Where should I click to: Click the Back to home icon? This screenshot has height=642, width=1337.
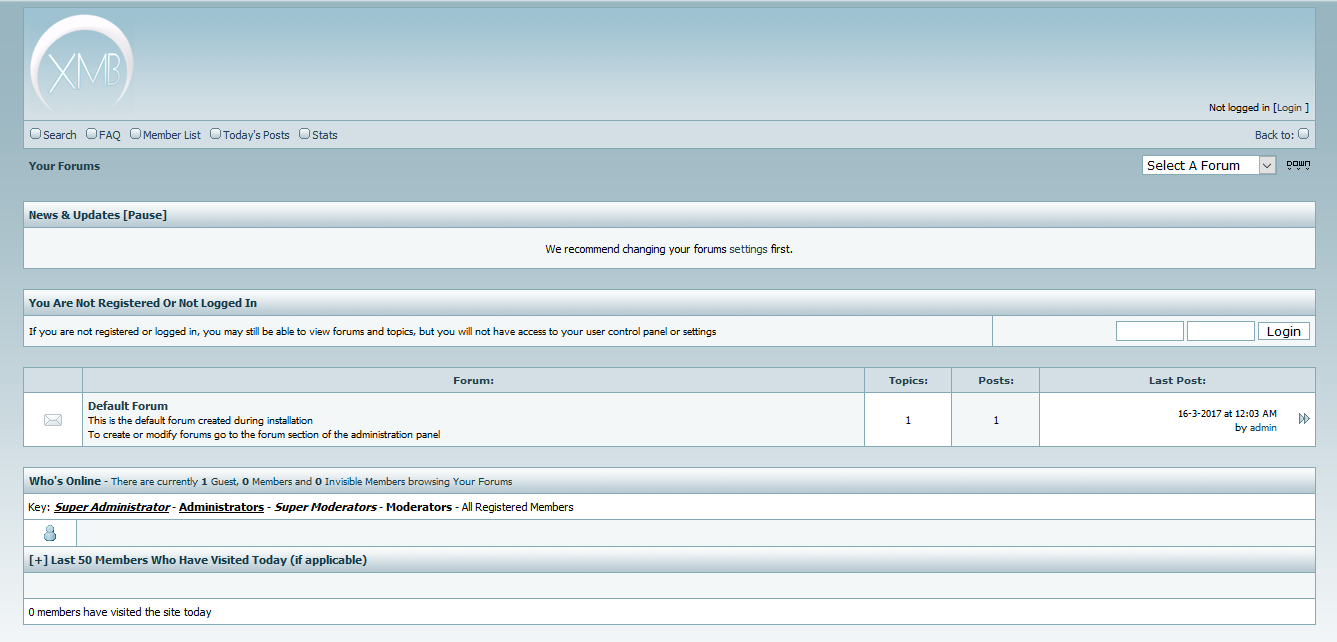pyautogui.click(x=1305, y=133)
